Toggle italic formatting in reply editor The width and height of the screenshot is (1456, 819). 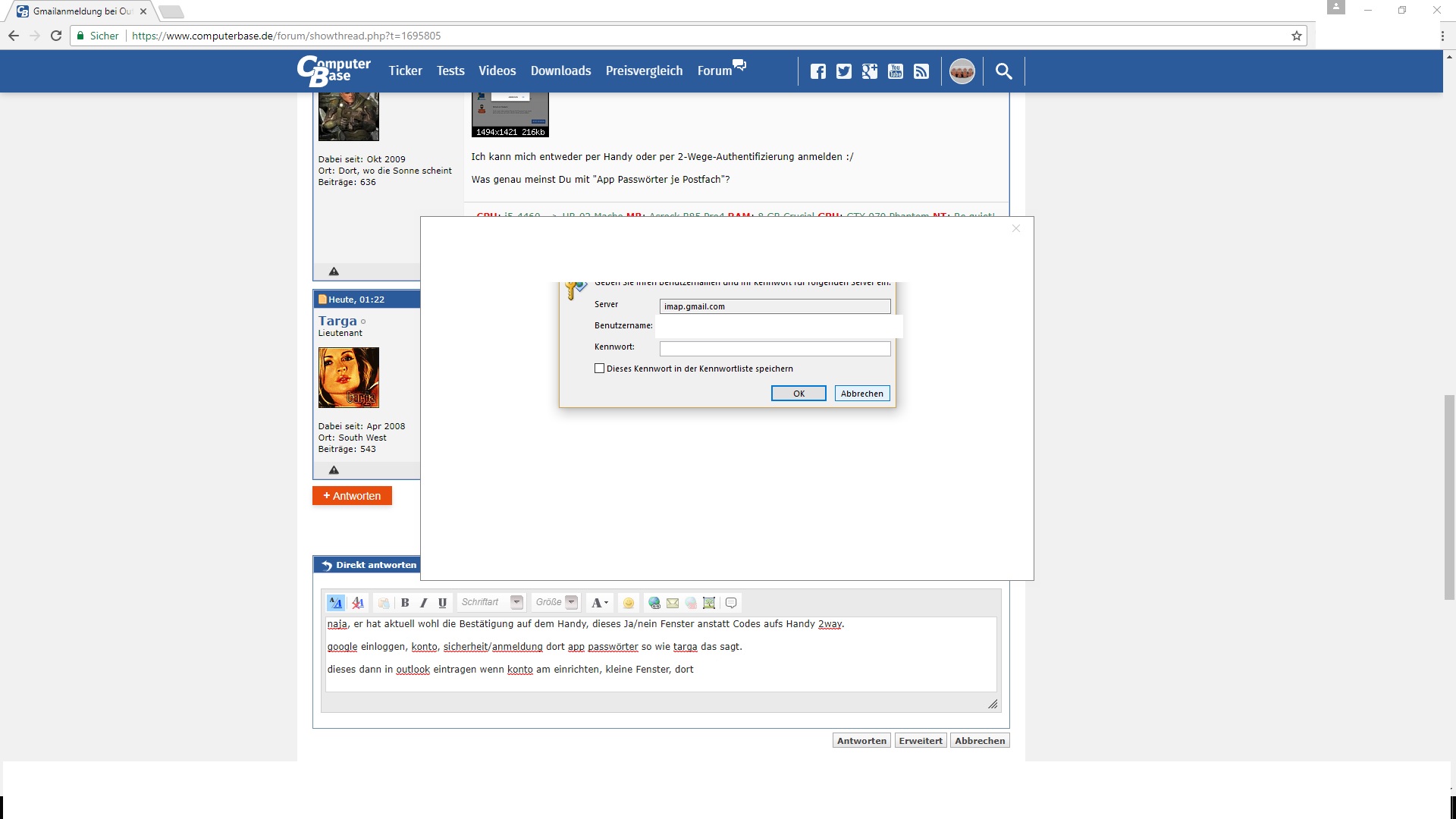(x=424, y=603)
